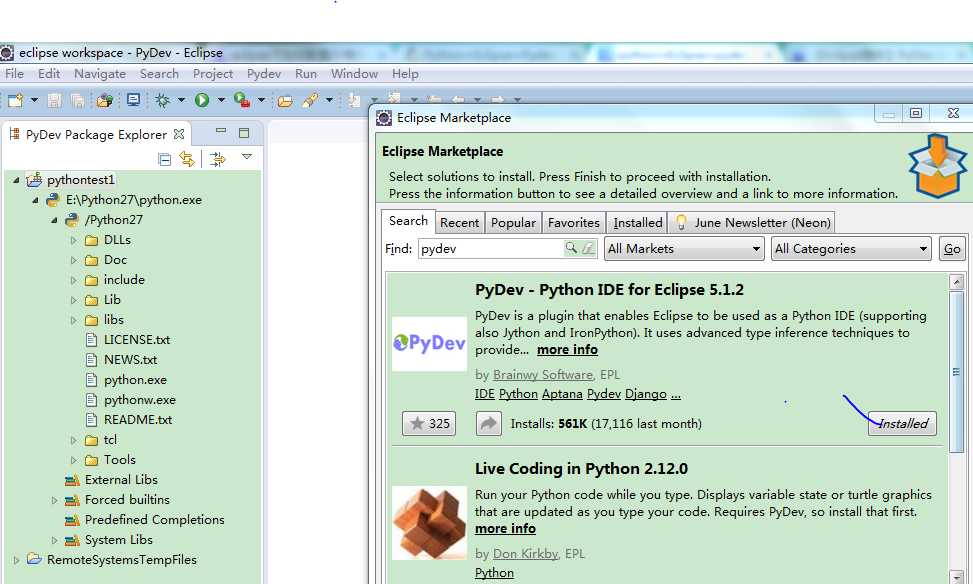Click the Go button
Screen dimensions: 973x584
[952, 249]
